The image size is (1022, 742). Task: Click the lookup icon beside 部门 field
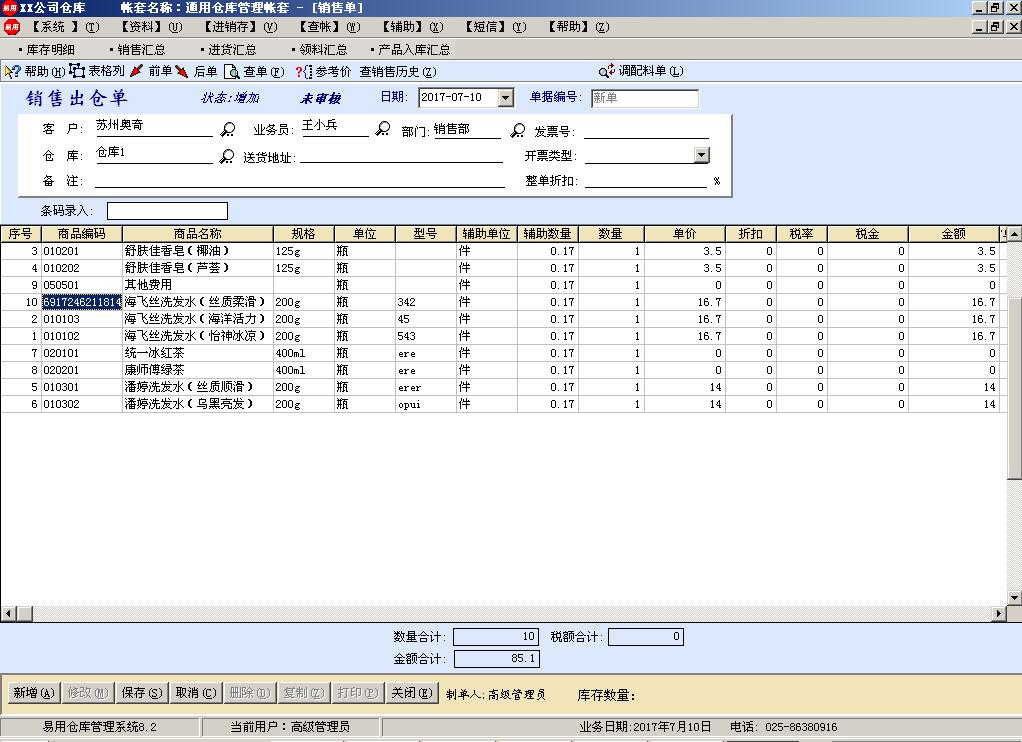click(x=518, y=130)
